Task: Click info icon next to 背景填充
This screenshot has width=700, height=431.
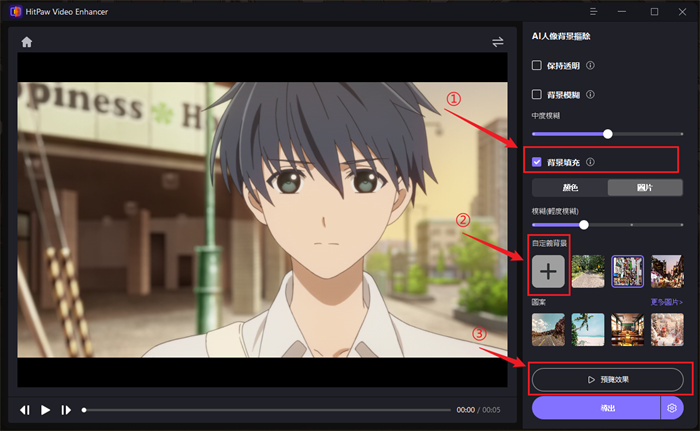Action: click(590, 162)
